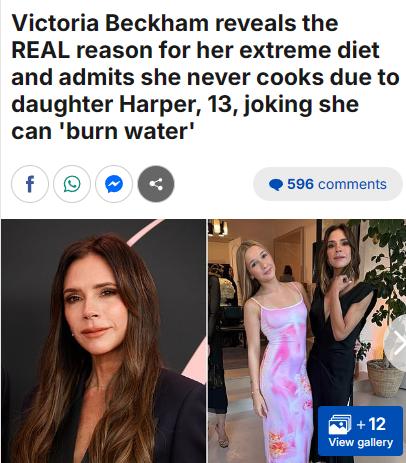Share the article on Facebook
406x463 pixels.
point(30,184)
